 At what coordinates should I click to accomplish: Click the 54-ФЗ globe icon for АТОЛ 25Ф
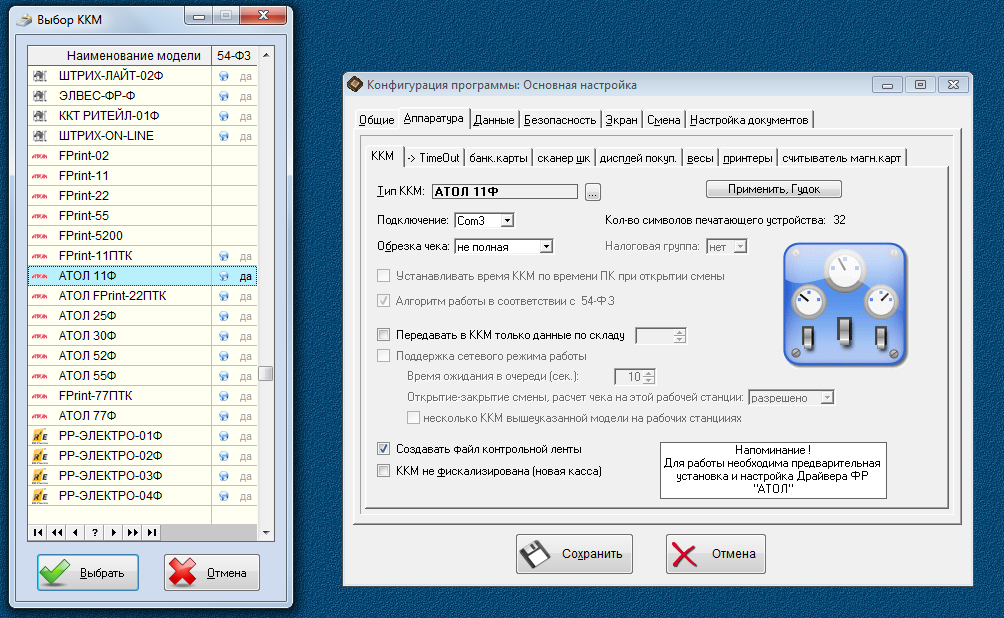coord(223,316)
